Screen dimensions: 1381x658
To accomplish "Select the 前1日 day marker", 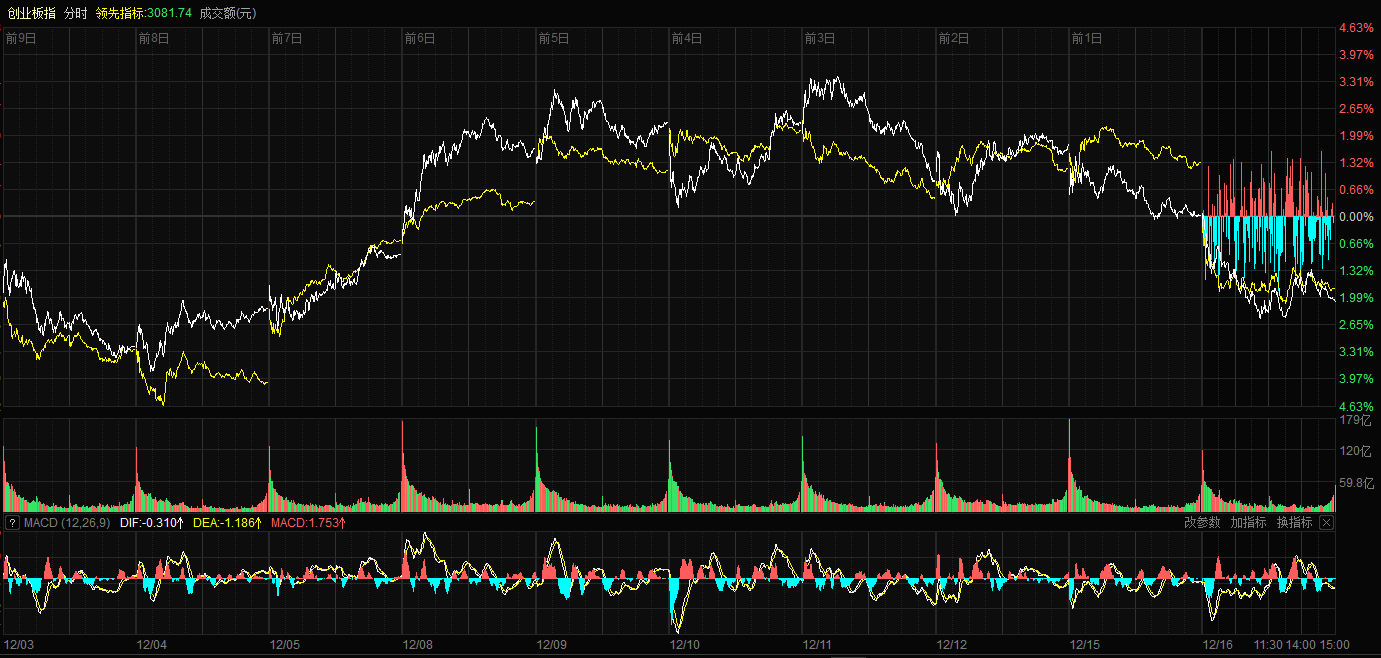I will pos(1086,39).
